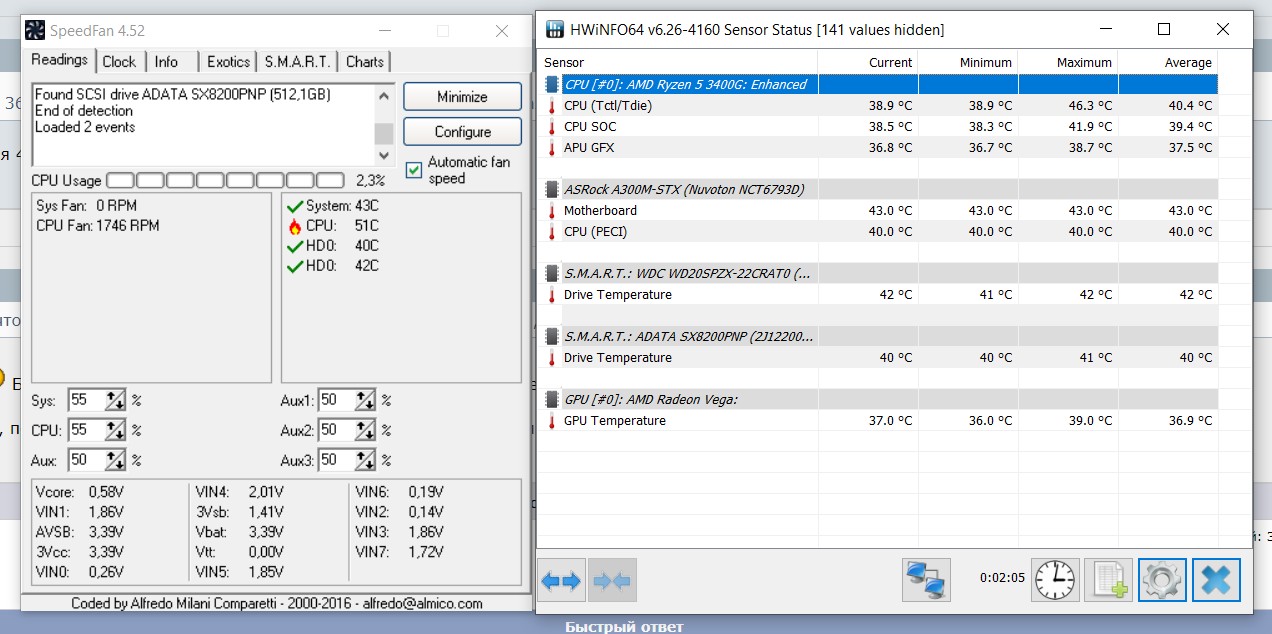Select the ASRock A300M-STX header row
This screenshot has width=1272, height=634.
(881, 189)
